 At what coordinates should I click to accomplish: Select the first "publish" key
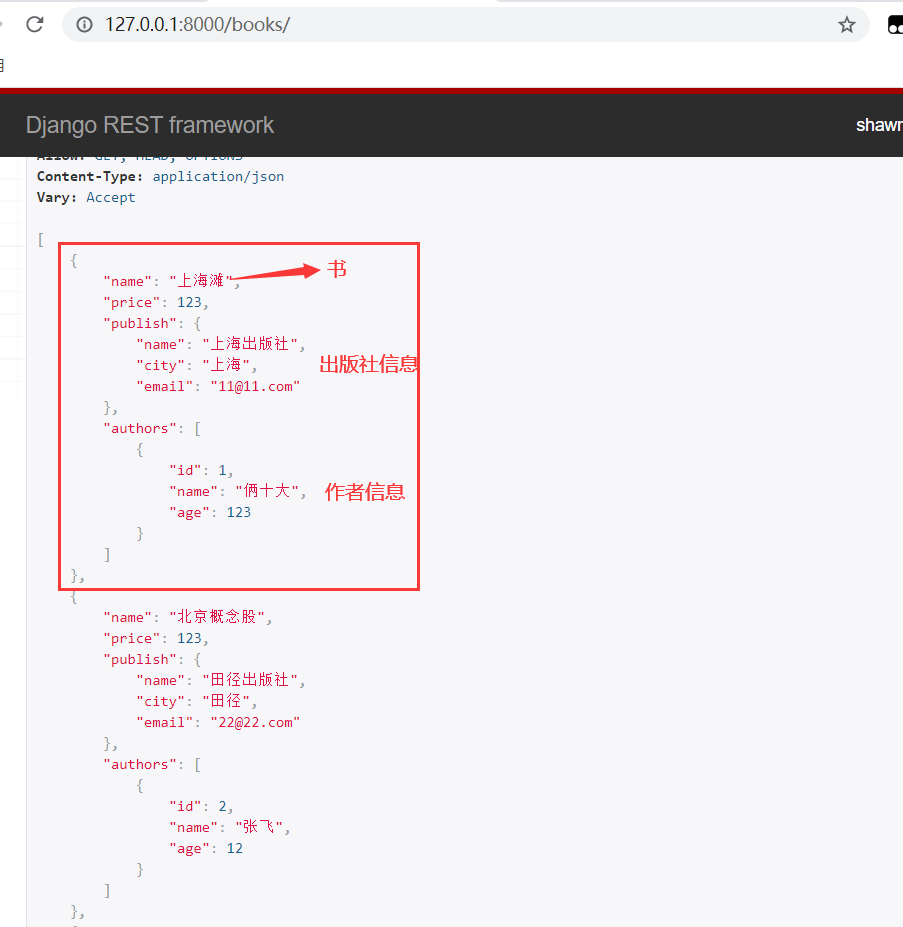tap(140, 323)
